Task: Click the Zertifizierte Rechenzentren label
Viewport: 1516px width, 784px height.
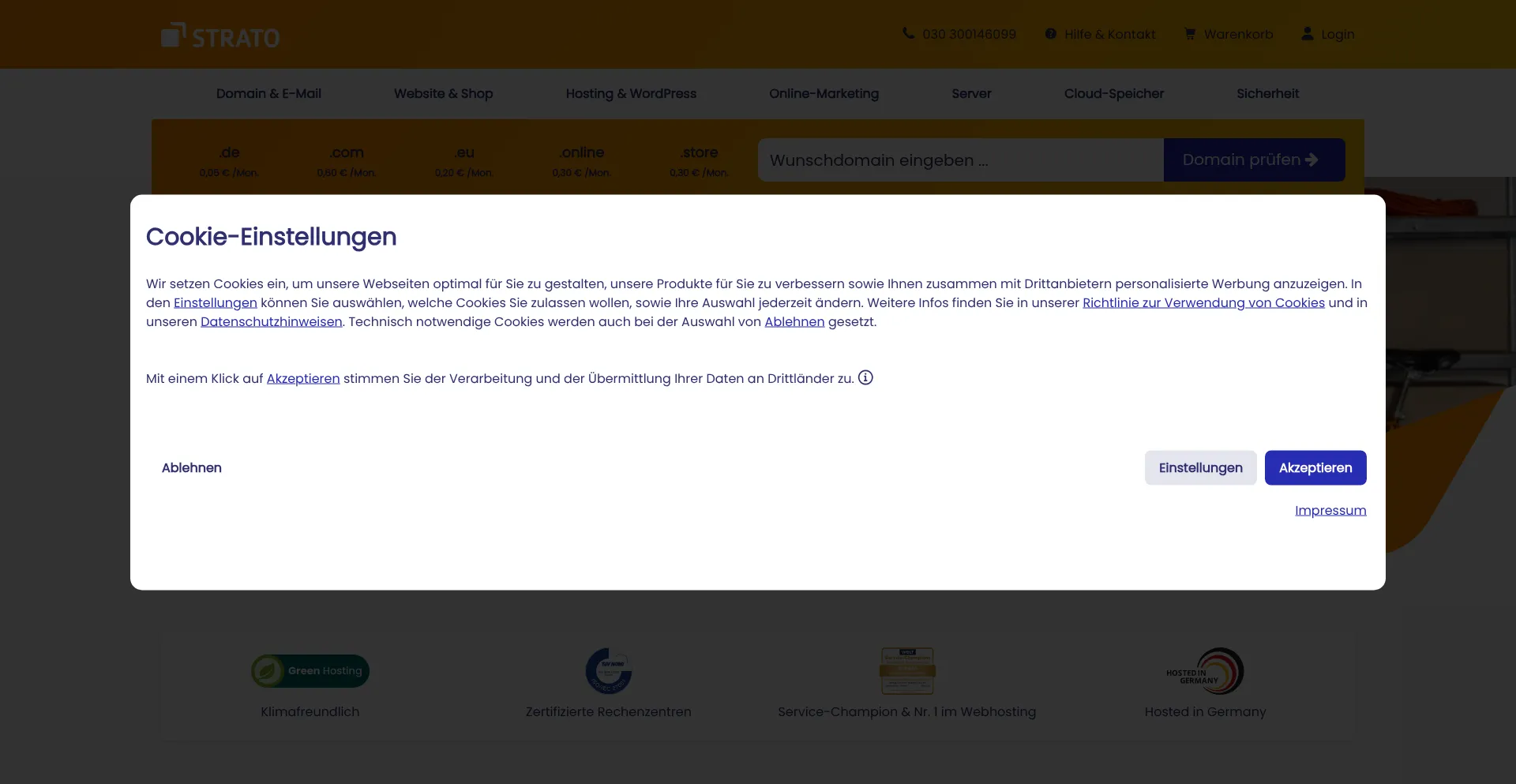Action: coord(609,712)
